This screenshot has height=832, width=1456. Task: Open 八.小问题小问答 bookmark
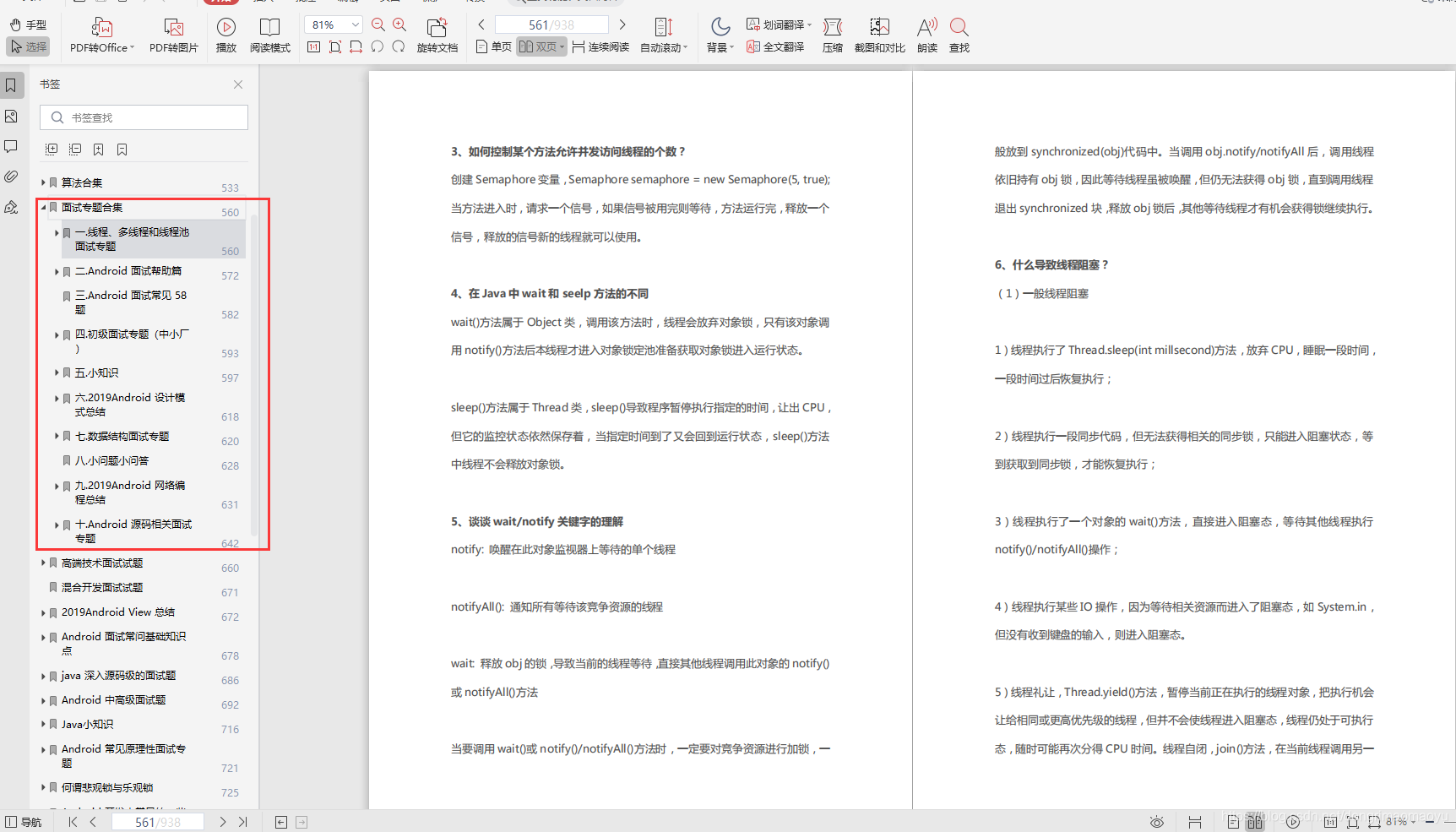pos(111,461)
